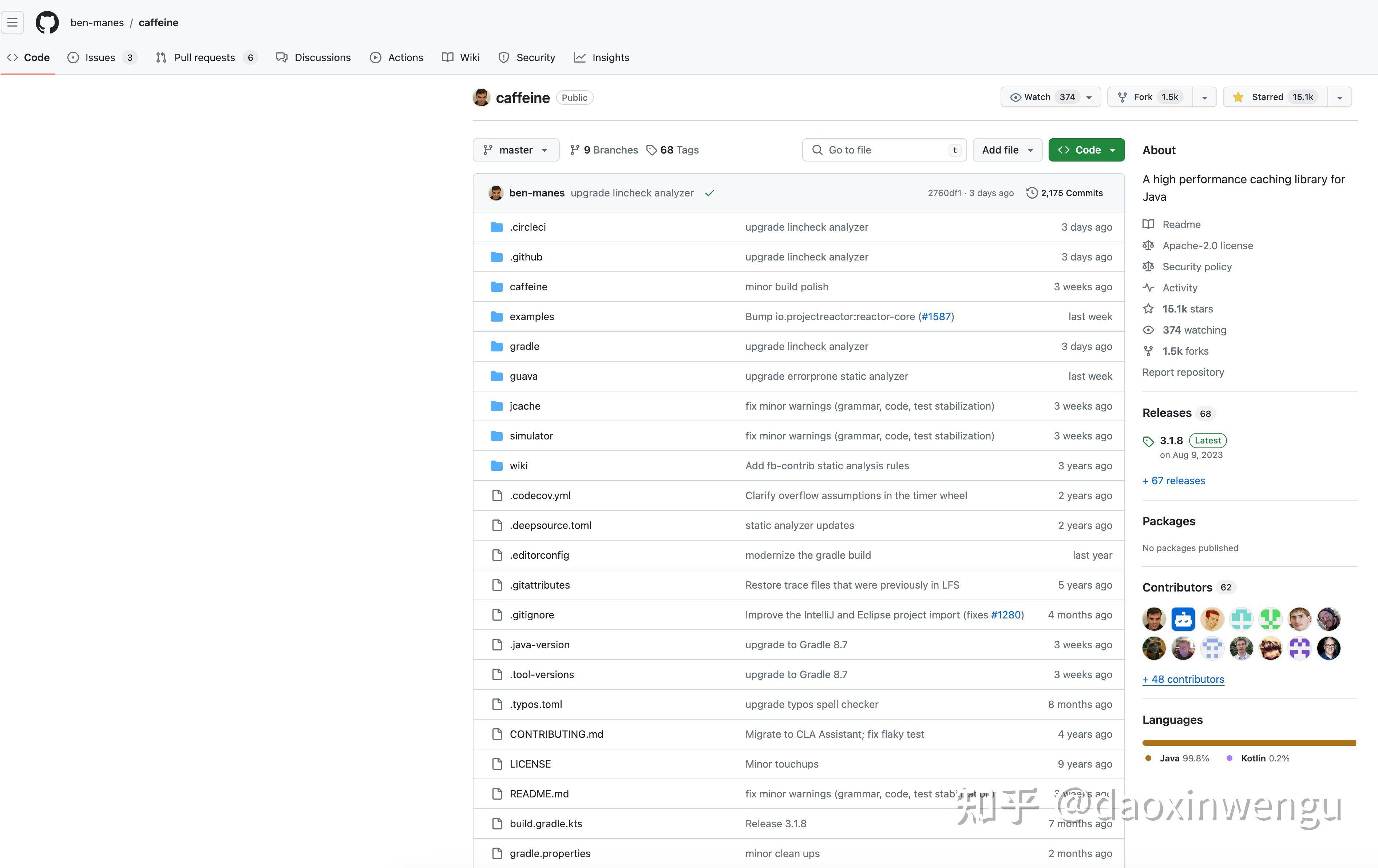Fork the caffeine repository
Image resolution: width=1378 pixels, height=868 pixels.
[1150, 97]
